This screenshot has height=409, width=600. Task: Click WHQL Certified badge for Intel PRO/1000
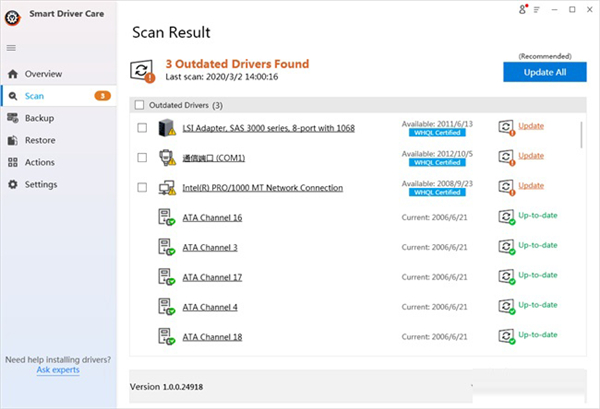point(437,192)
